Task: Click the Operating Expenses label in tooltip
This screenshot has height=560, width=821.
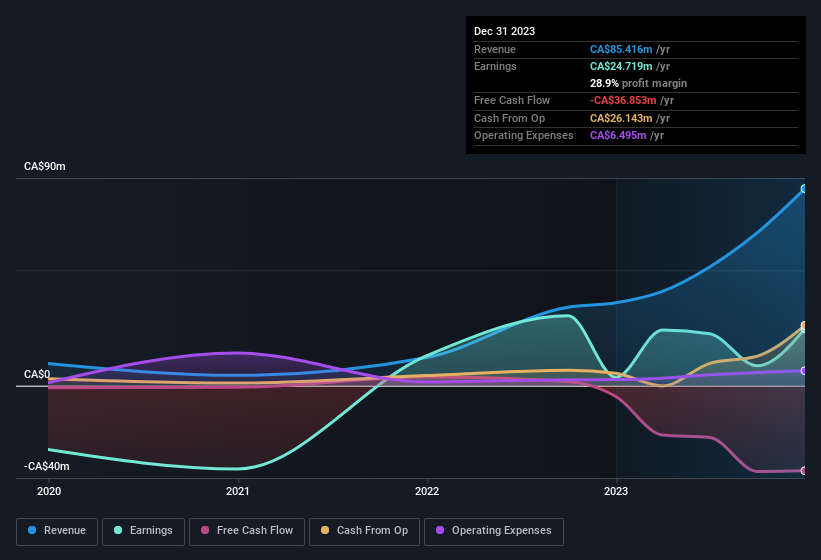Action: pyautogui.click(x=524, y=135)
